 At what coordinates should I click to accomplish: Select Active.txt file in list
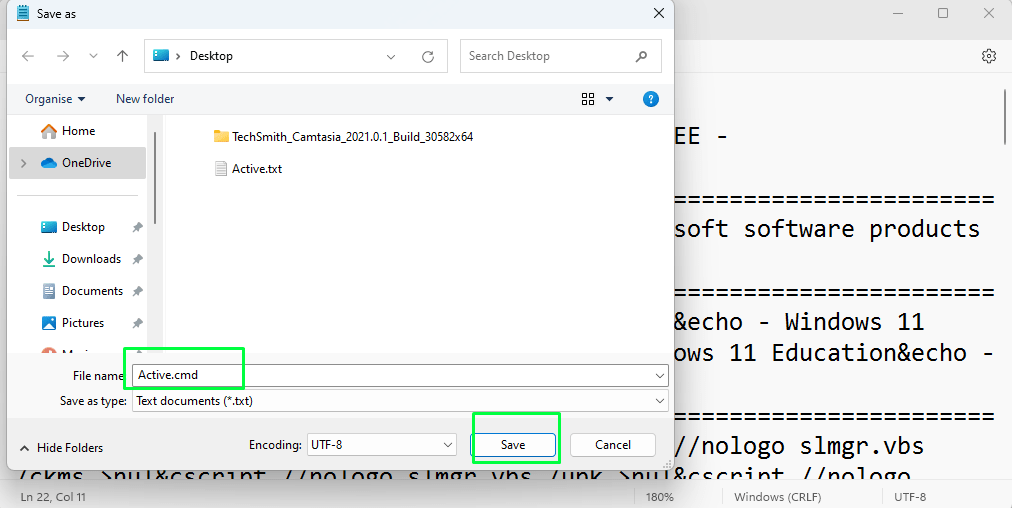pos(256,169)
